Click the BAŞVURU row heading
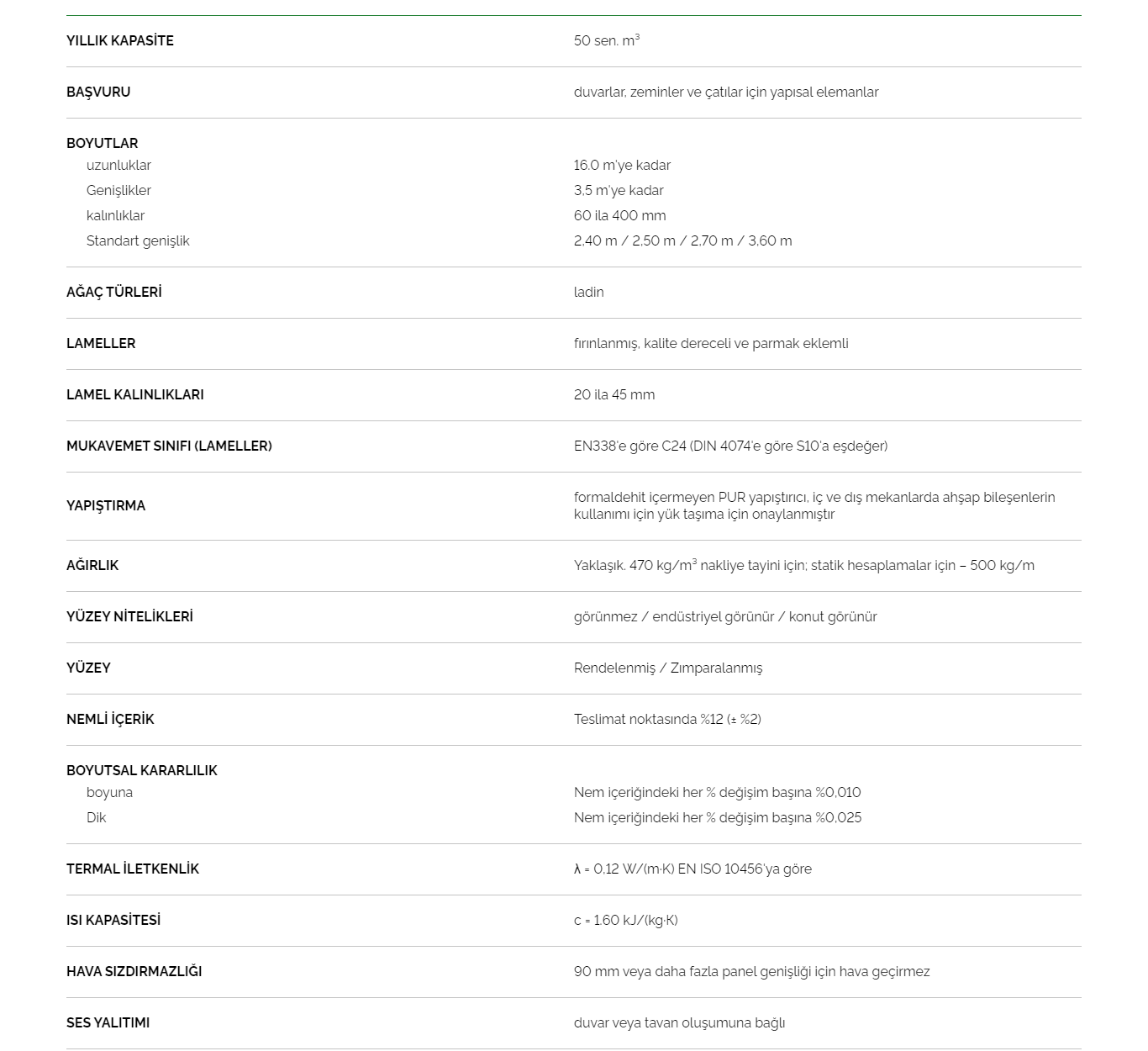 pos(98,92)
